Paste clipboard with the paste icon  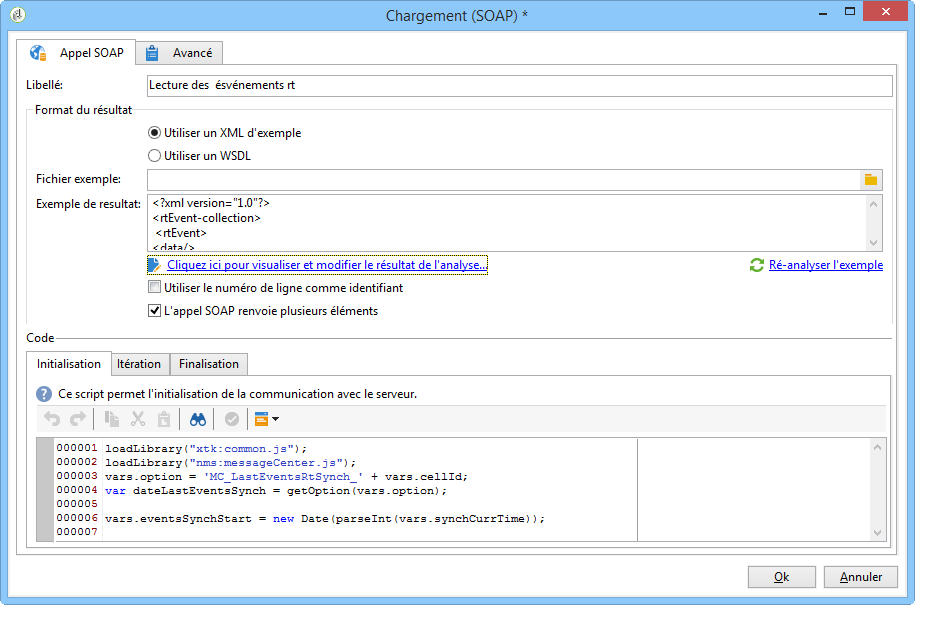point(164,419)
